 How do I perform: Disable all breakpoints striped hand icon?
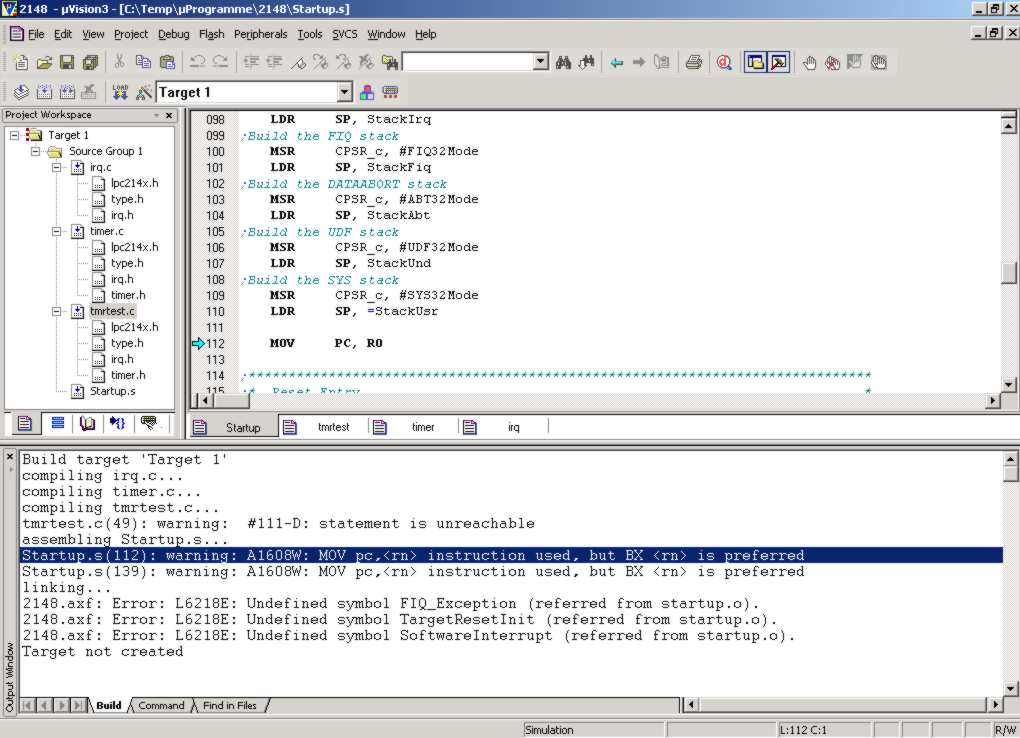(879, 62)
